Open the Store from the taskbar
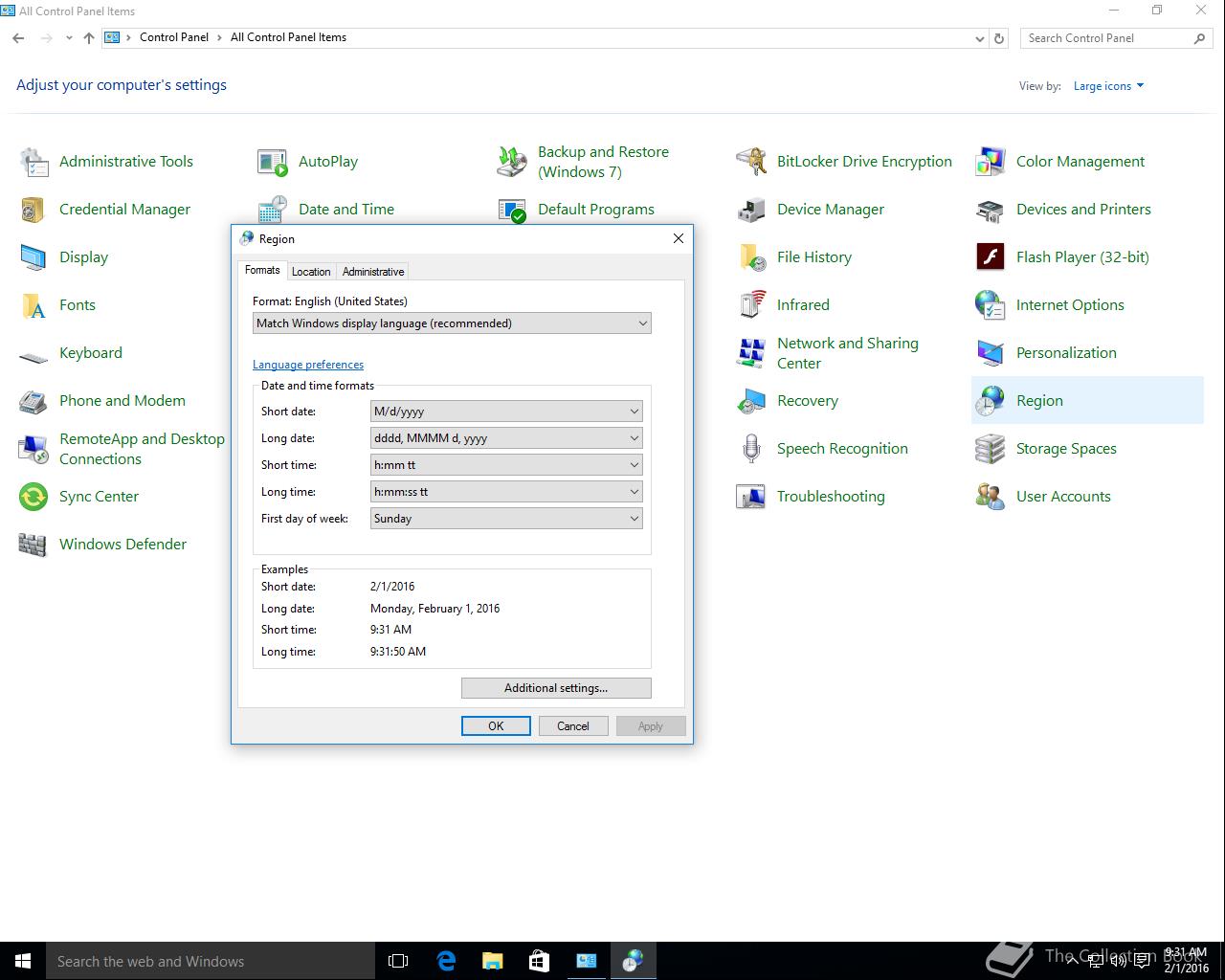This screenshot has height=980, width=1225. point(539,961)
